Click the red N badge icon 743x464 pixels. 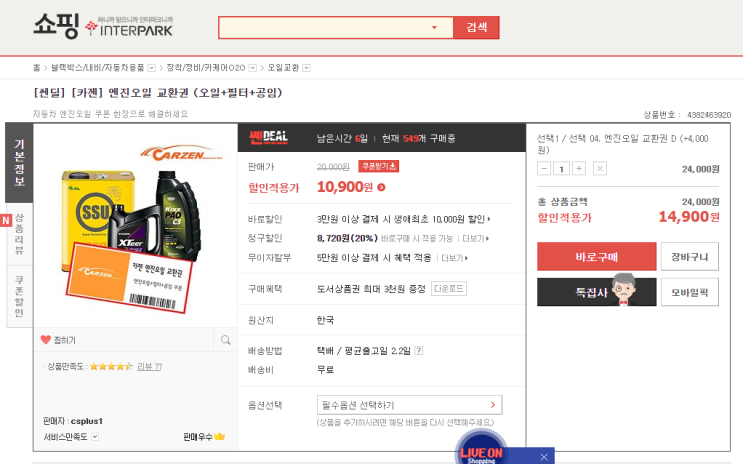point(6,220)
